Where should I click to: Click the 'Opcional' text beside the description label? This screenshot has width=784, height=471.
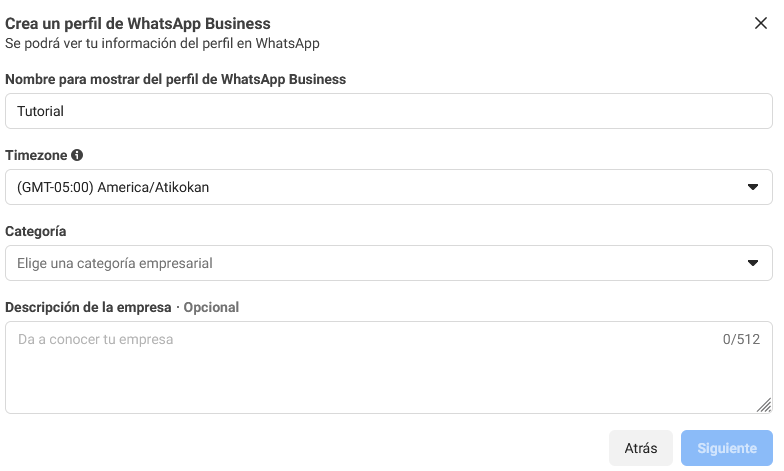tap(211, 307)
